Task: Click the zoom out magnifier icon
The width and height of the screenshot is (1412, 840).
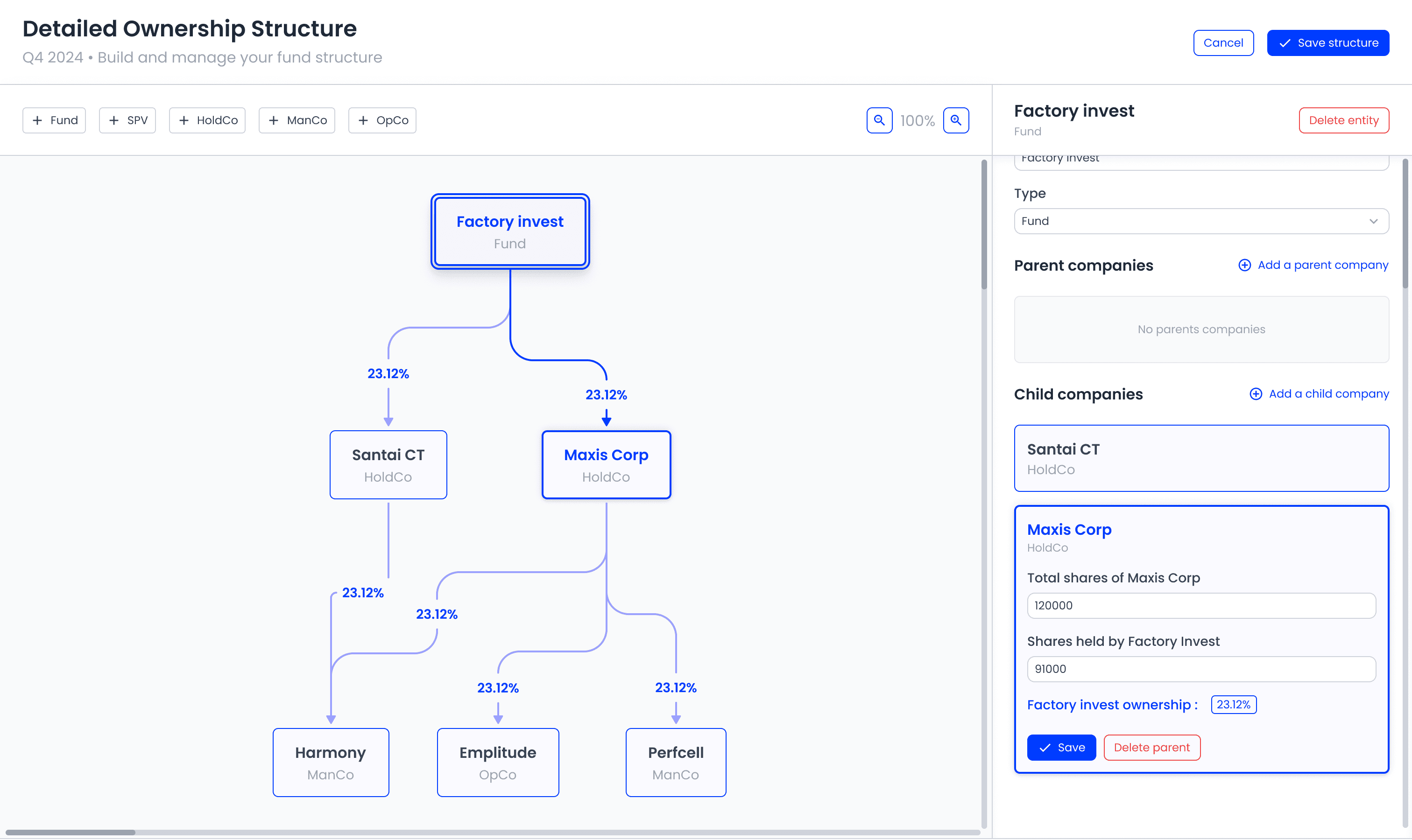Action: (879, 120)
